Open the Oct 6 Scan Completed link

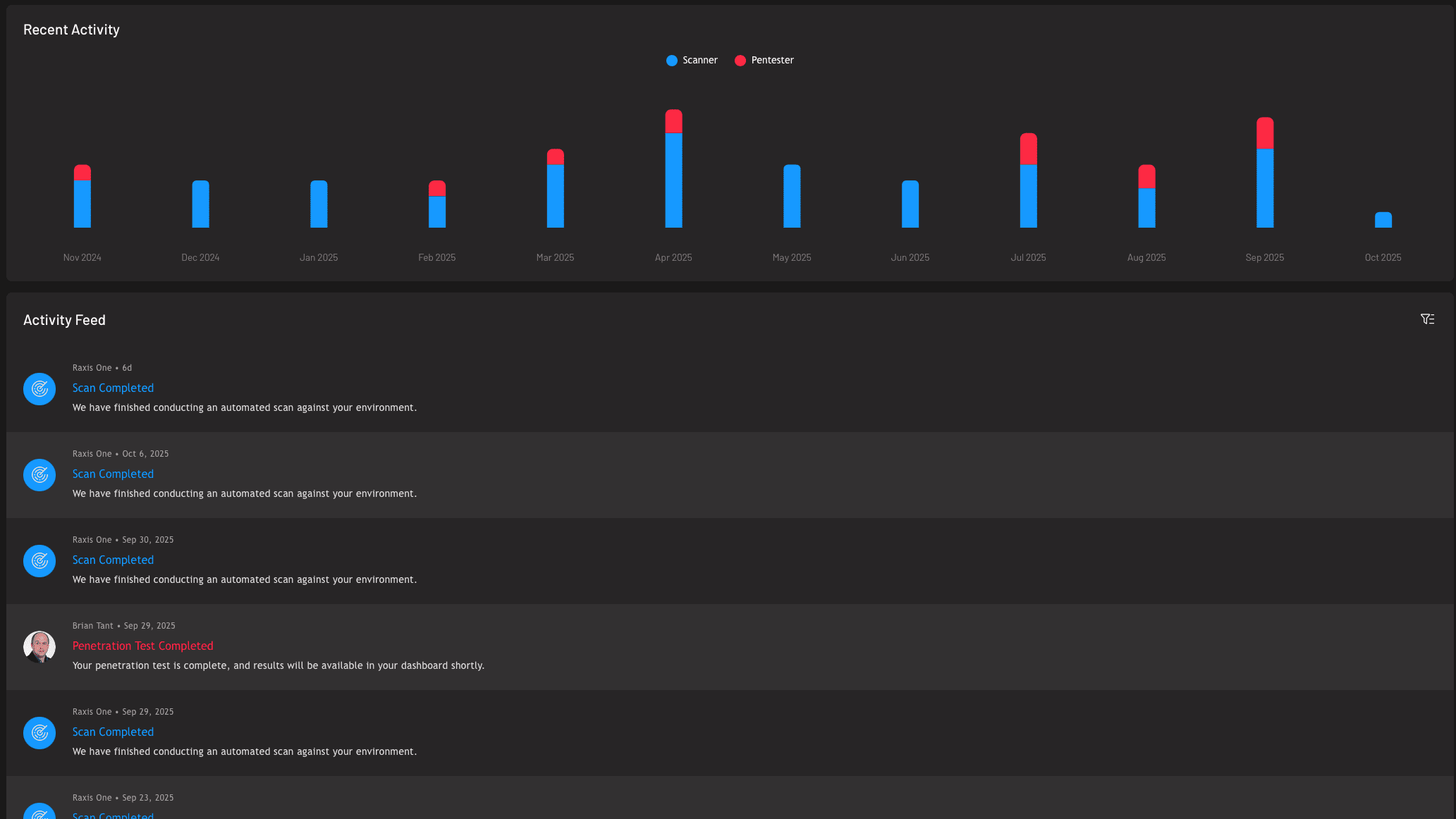pyautogui.click(x=113, y=474)
